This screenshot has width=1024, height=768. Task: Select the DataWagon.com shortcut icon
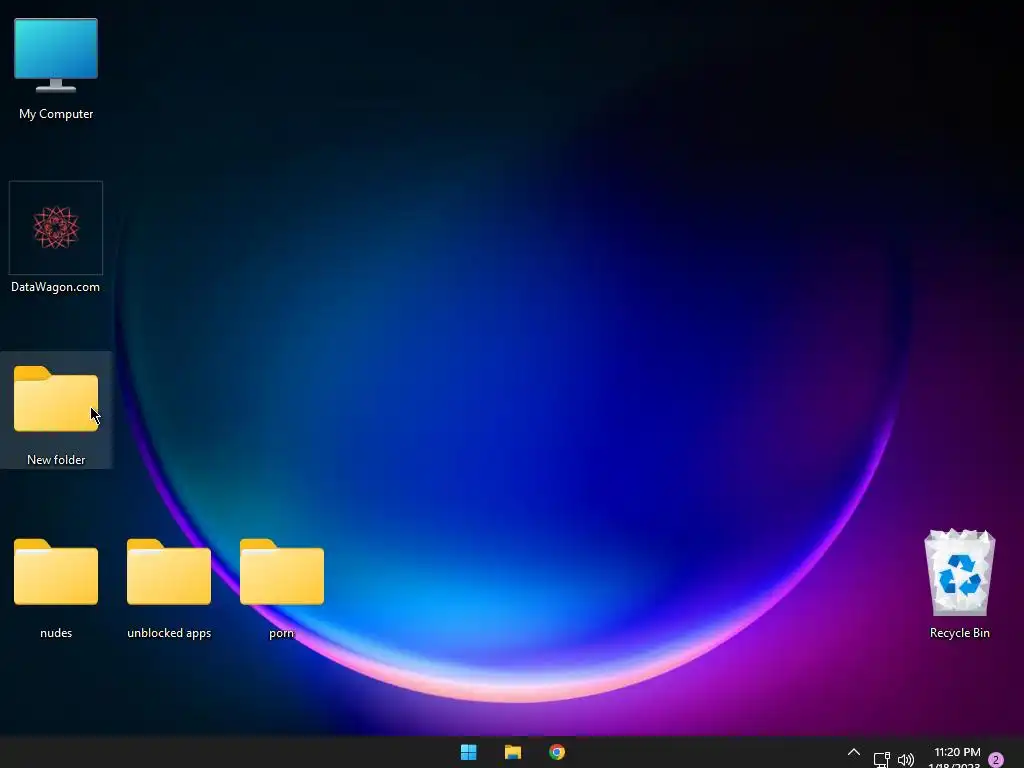coord(56,228)
